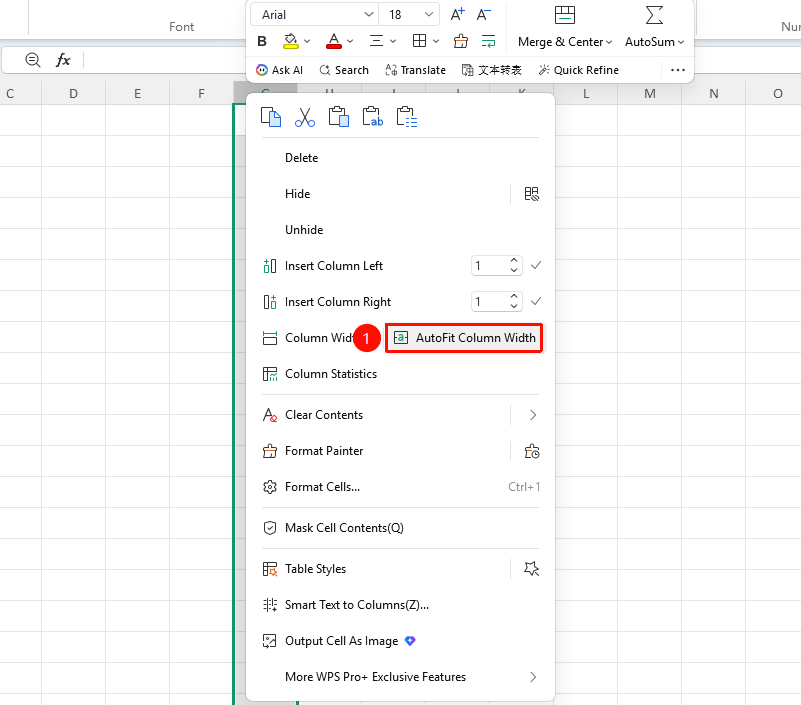Click the fx insert function icon
Screen dimensions: 801x705
point(63,60)
